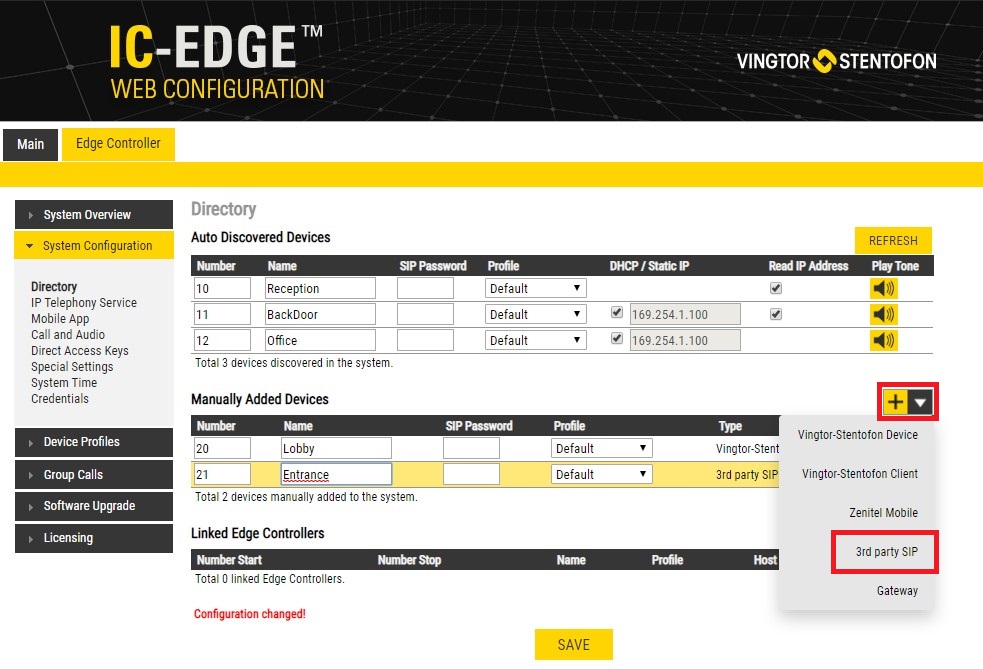Open Credentials link

[60, 398]
